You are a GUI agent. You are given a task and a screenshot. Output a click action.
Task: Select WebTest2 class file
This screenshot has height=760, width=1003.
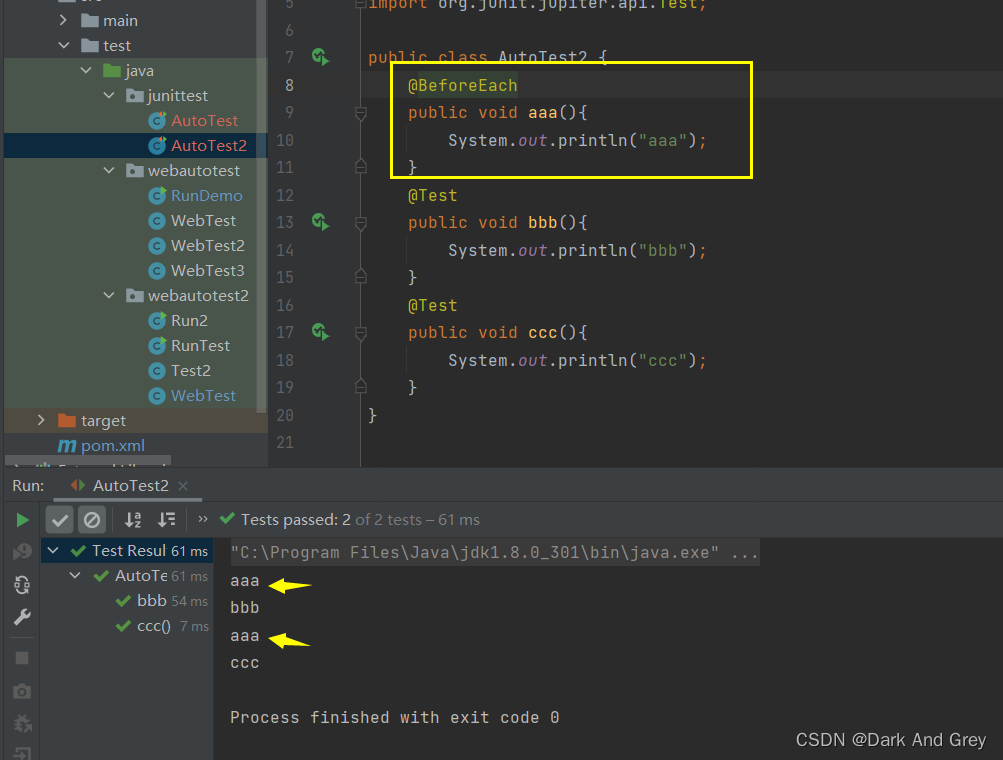(x=207, y=245)
